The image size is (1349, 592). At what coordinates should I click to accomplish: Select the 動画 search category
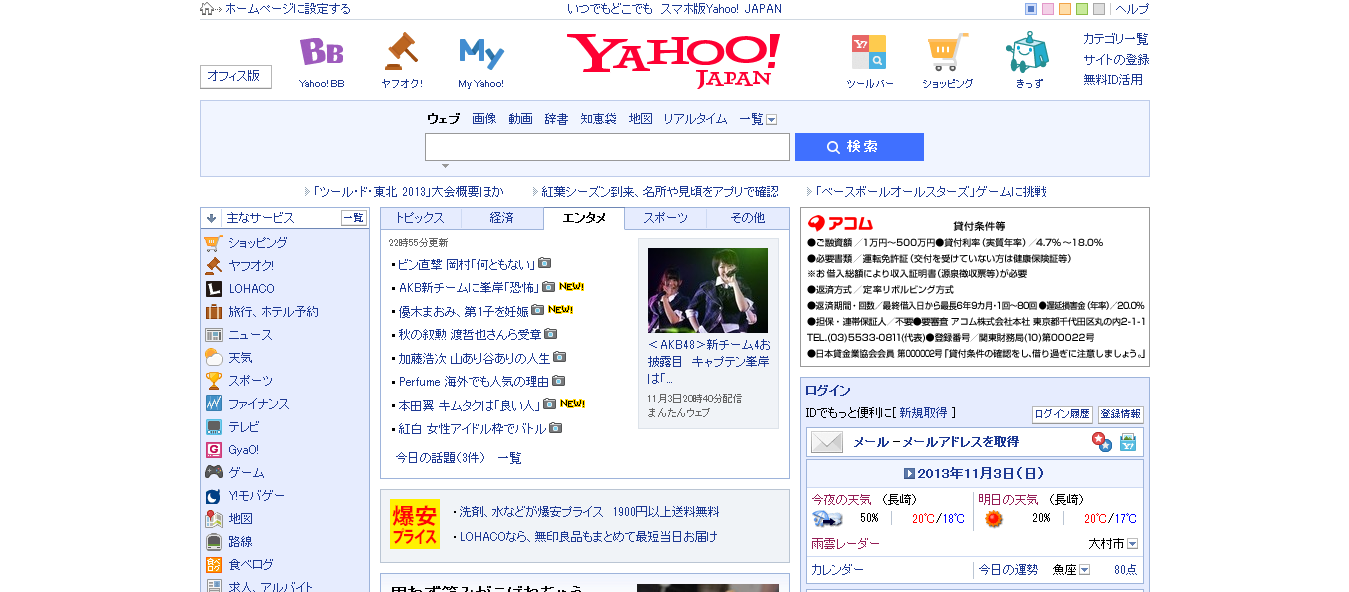[520, 119]
